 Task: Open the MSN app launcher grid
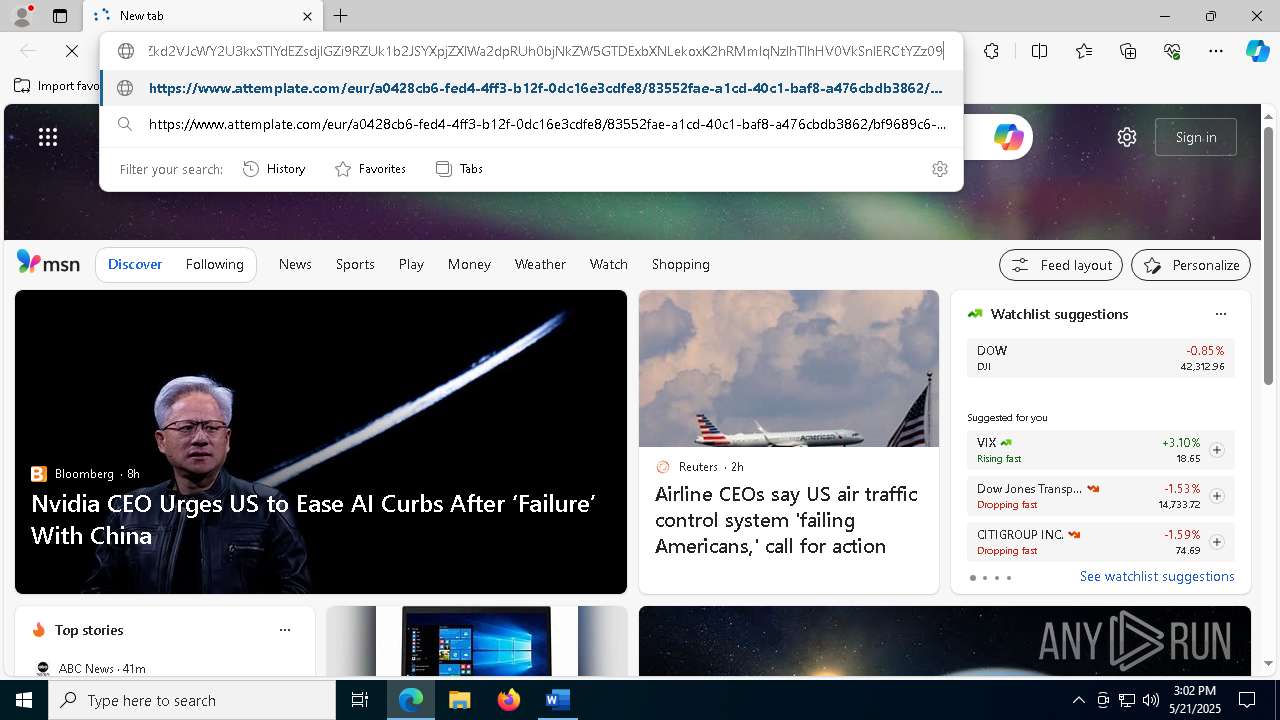48,137
